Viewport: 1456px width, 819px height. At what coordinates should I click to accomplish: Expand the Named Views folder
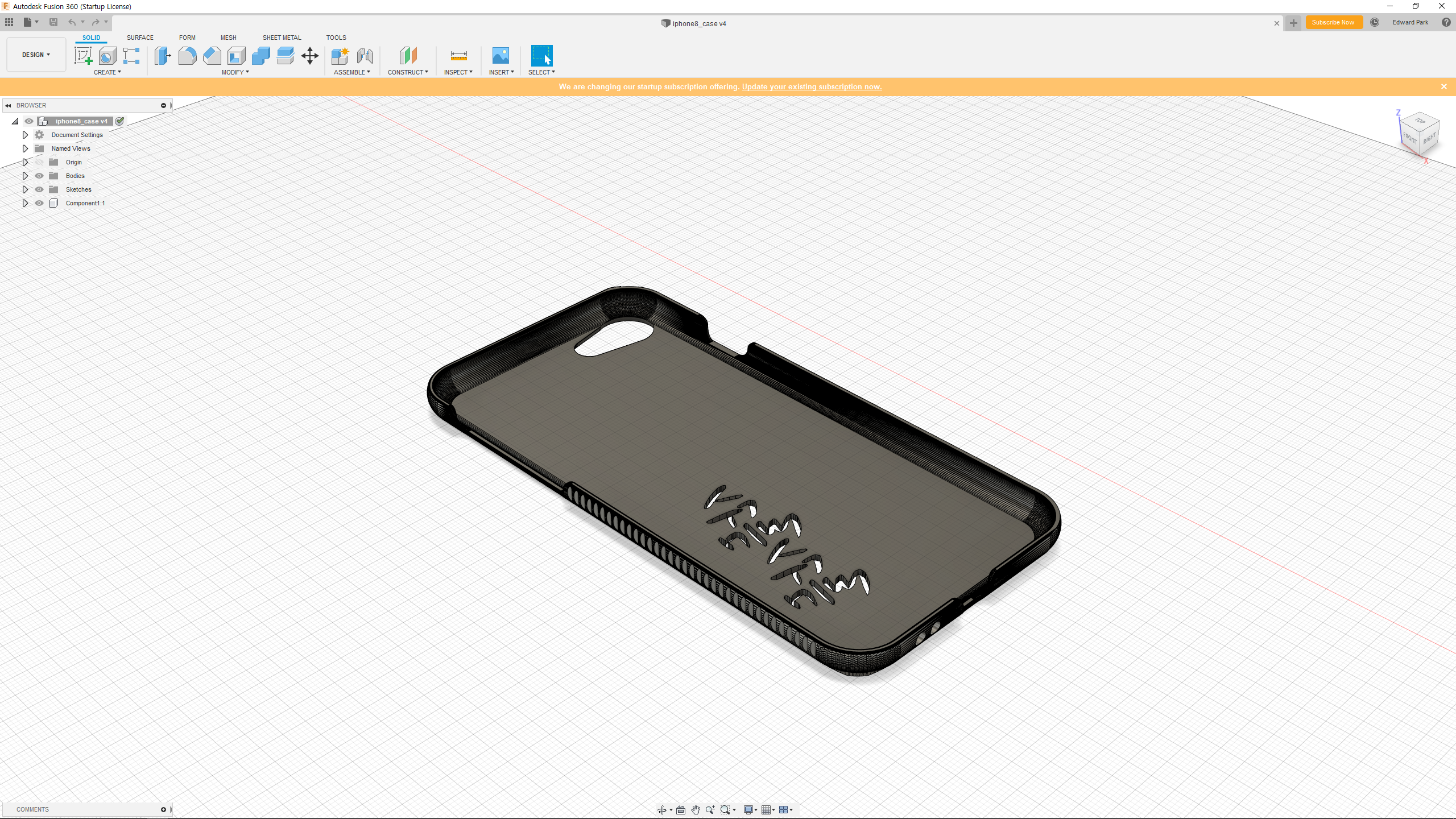(x=25, y=148)
